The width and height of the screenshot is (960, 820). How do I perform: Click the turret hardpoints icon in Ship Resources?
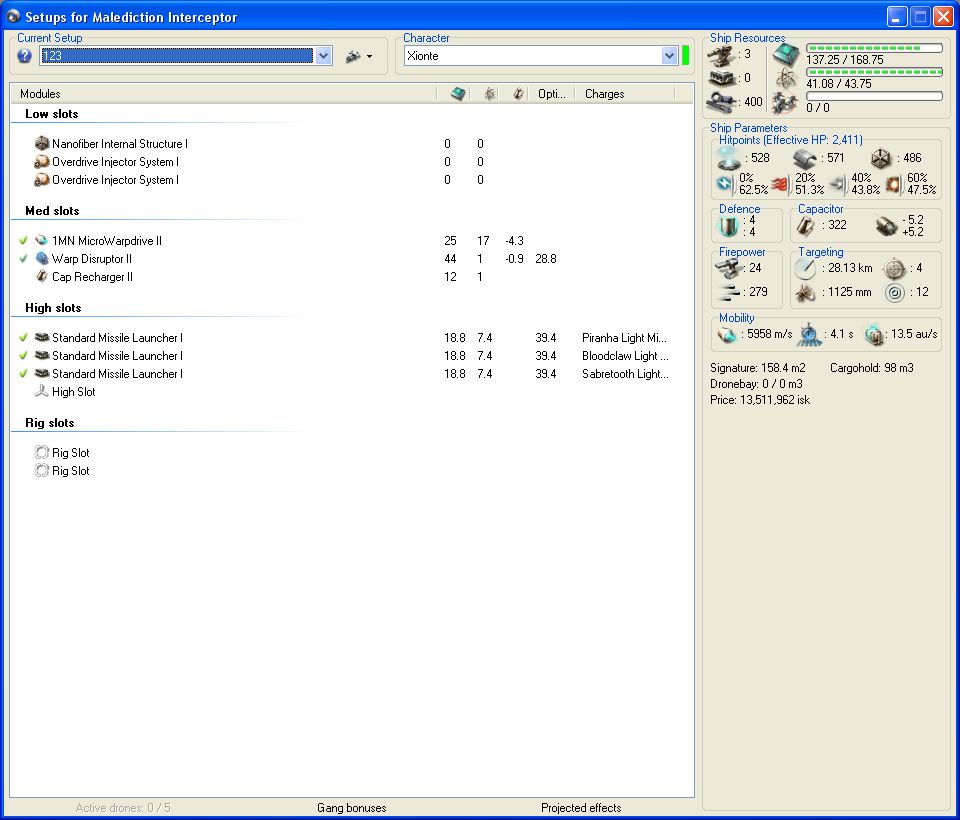(x=722, y=55)
